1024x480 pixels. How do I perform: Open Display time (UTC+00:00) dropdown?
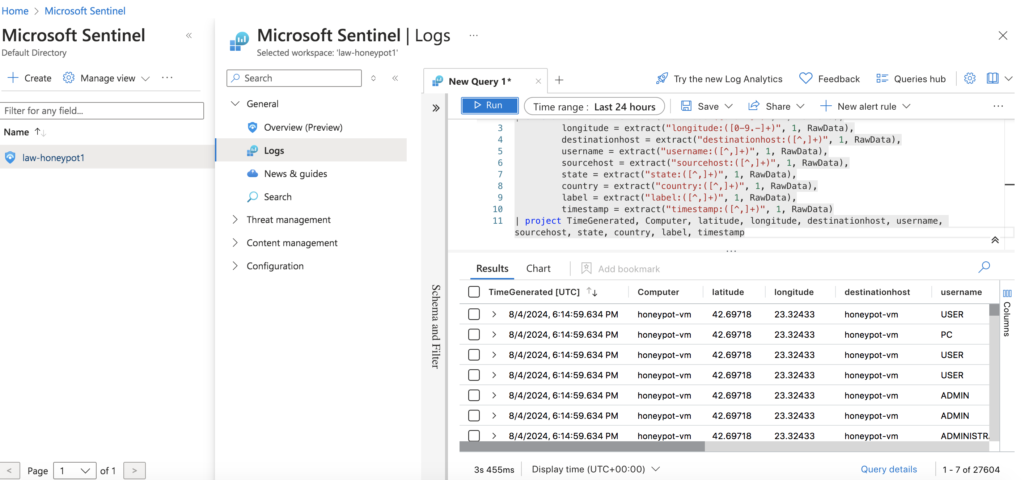(596, 469)
